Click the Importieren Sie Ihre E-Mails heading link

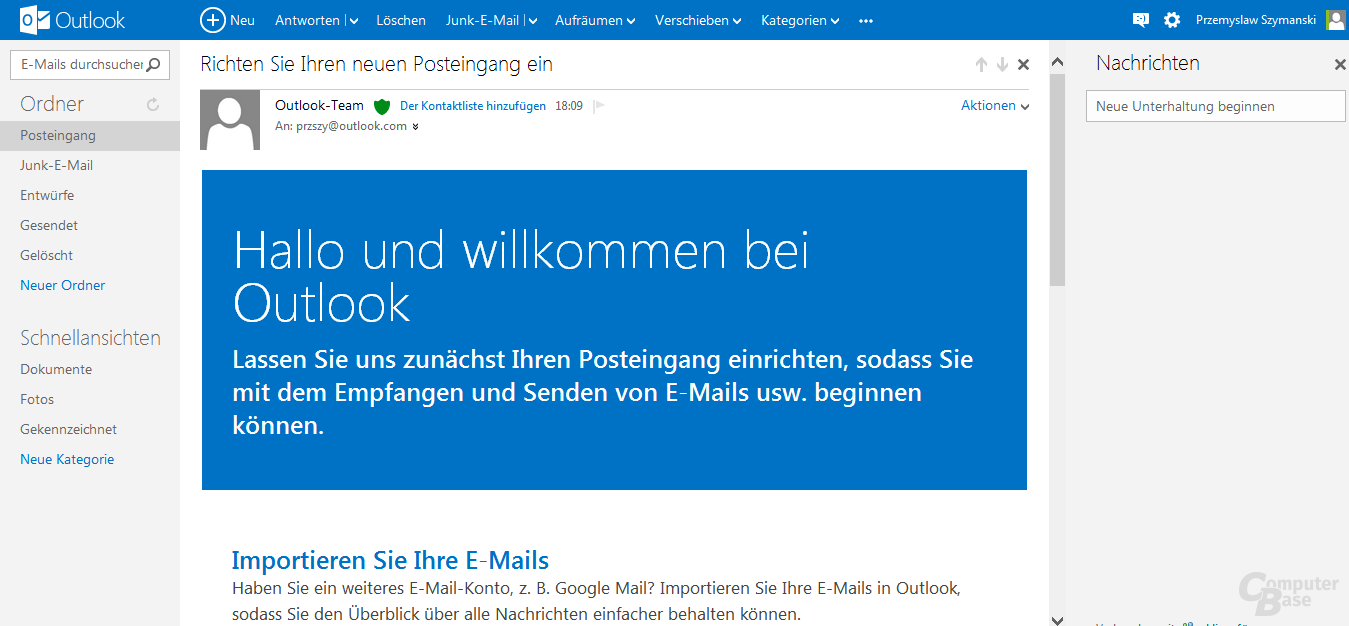pos(390,560)
